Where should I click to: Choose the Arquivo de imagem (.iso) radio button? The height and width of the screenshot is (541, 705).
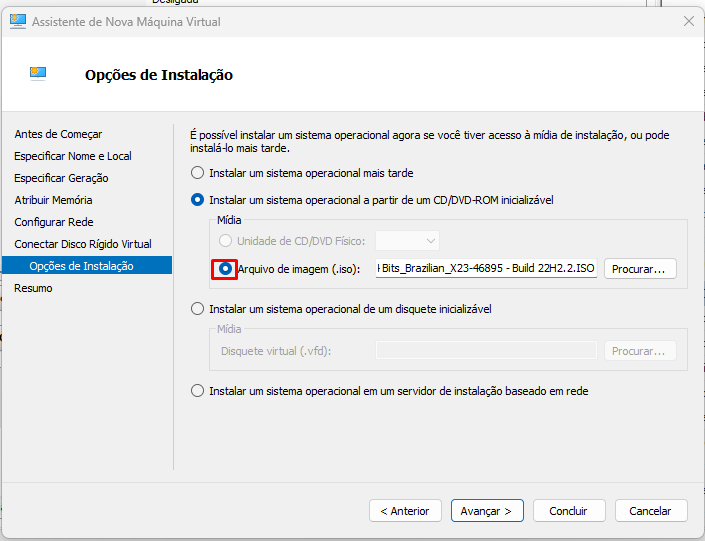226,269
